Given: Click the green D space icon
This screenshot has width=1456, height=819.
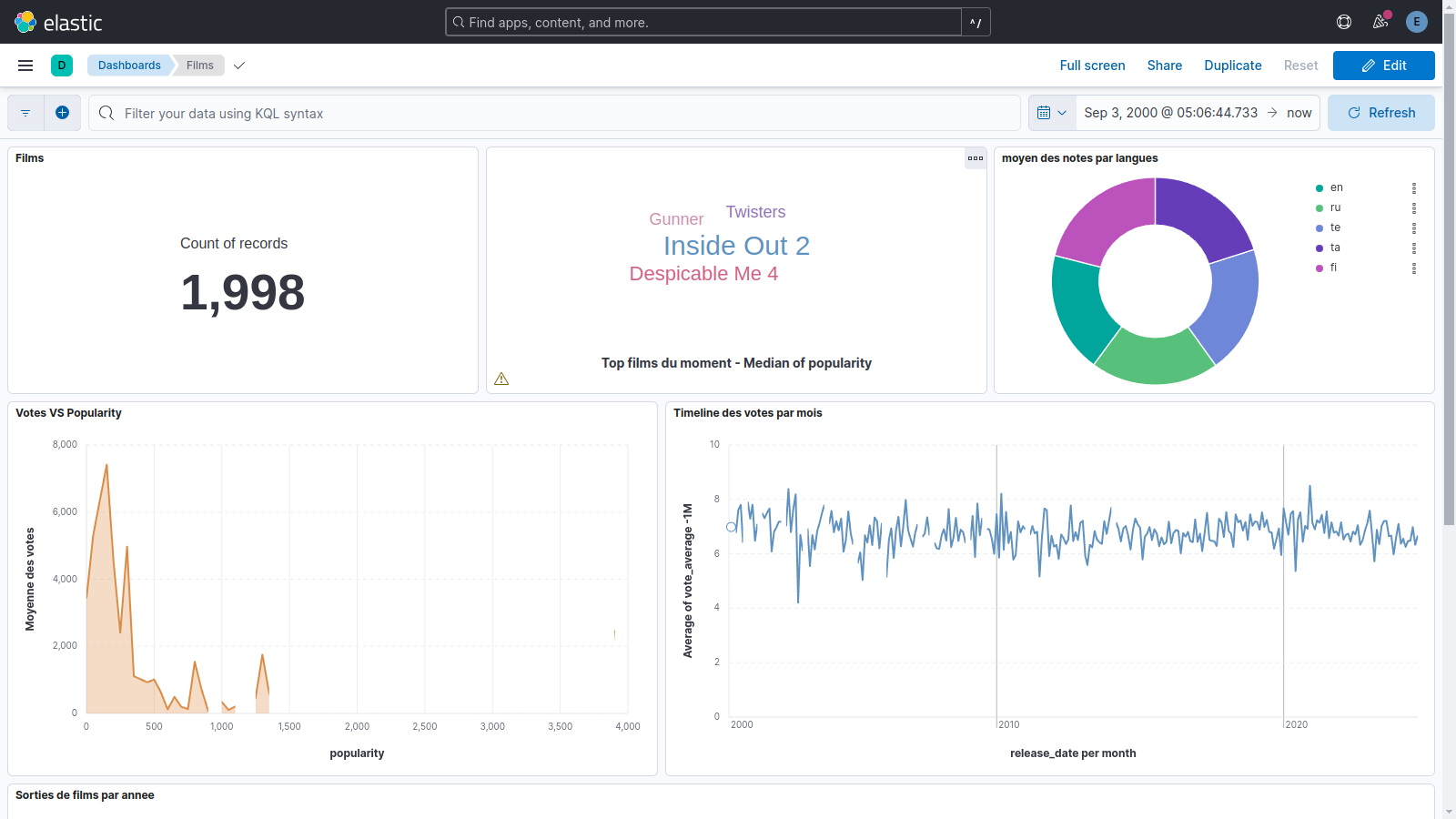Looking at the screenshot, I should pyautogui.click(x=62, y=66).
